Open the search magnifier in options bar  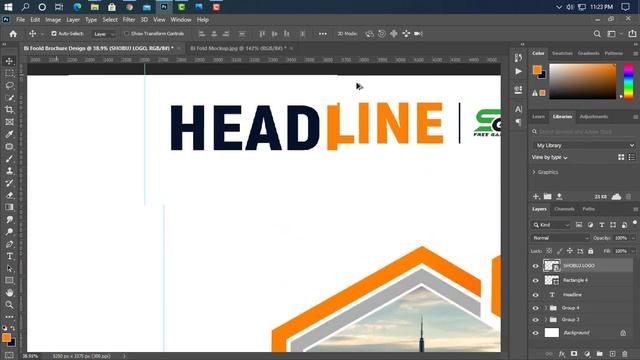[x=597, y=34]
